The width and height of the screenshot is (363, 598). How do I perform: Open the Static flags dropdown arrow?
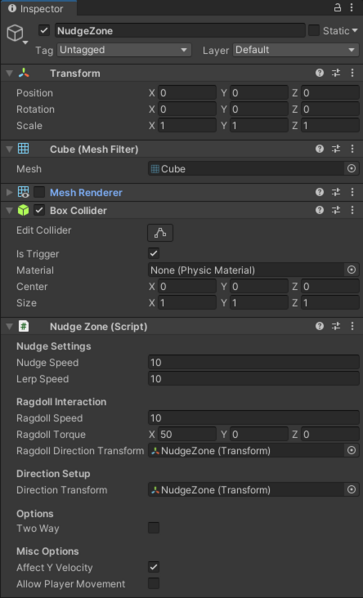(355, 31)
